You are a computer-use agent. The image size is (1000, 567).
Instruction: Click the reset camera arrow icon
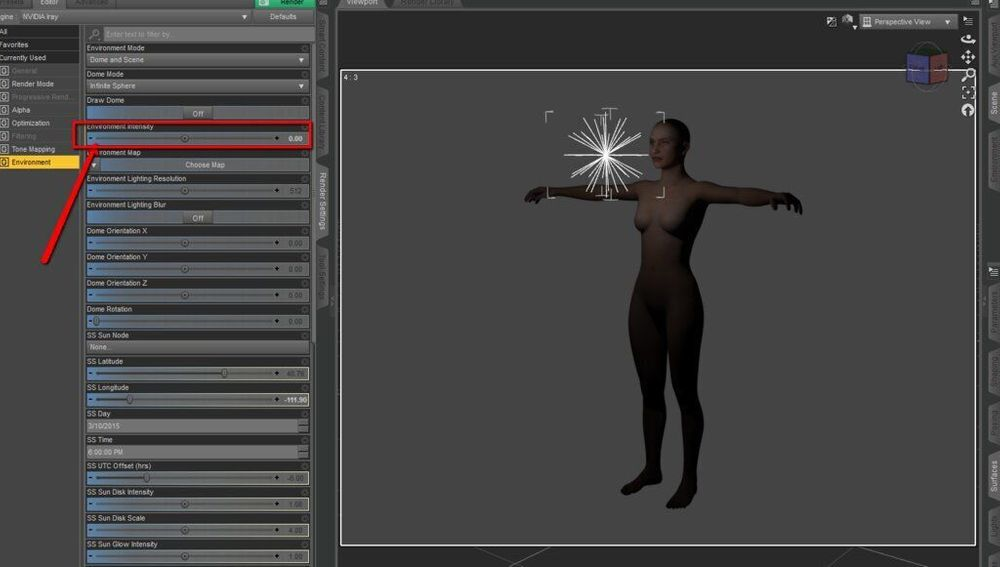coord(968,110)
